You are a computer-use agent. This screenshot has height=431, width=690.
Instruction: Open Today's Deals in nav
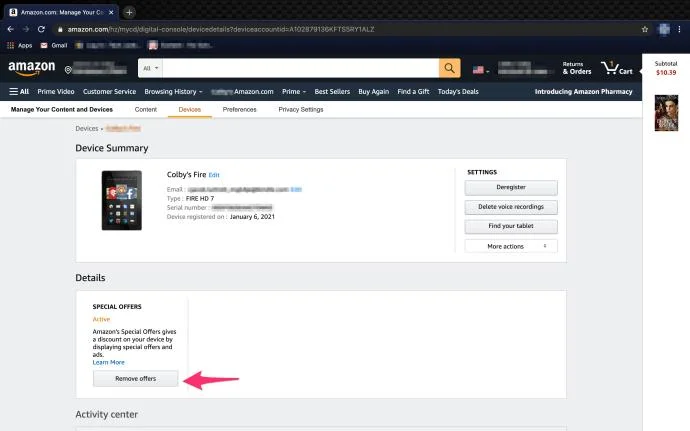(x=458, y=92)
